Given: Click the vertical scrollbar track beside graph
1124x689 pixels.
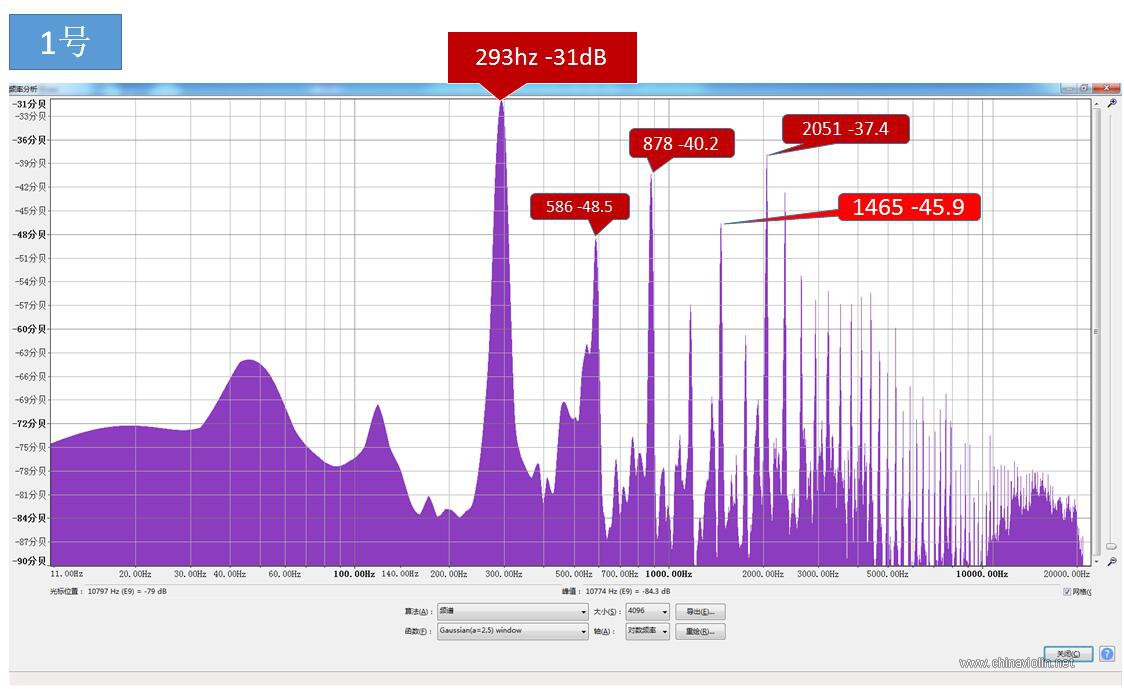Looking at the screenshot, I should point(1096,332).
